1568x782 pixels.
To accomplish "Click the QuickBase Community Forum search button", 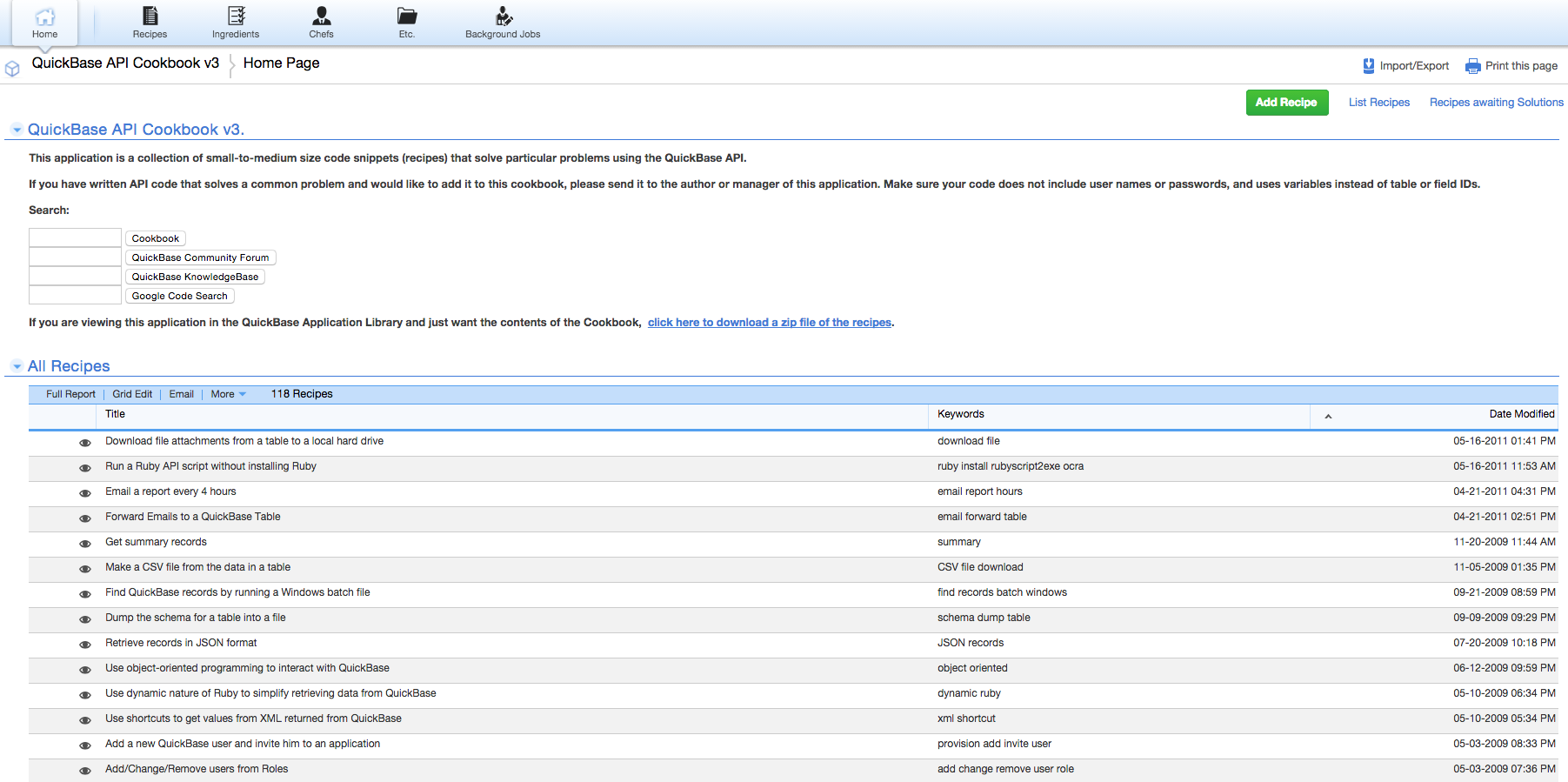I will click(201, 257).
